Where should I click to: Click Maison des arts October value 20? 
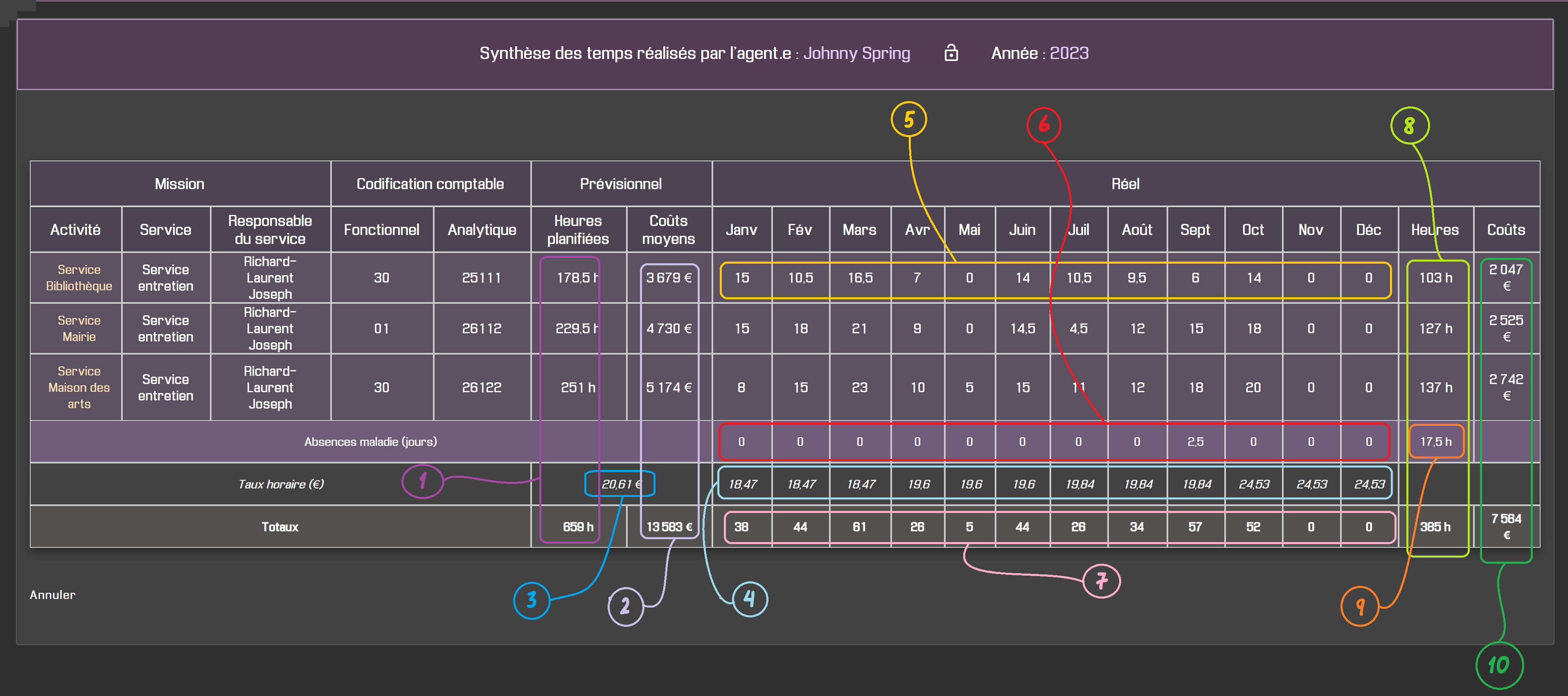1253,387
